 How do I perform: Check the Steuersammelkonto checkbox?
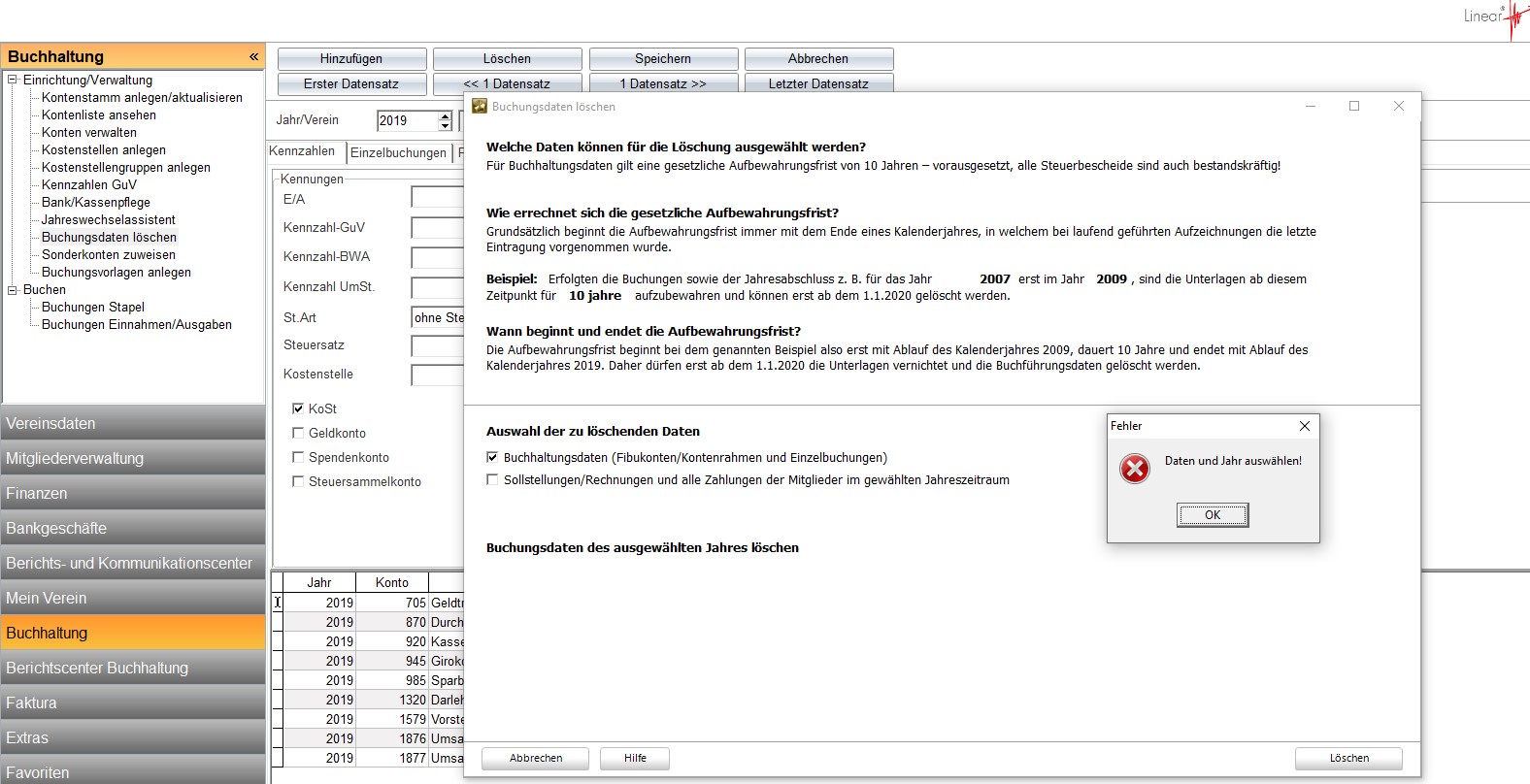298,481
